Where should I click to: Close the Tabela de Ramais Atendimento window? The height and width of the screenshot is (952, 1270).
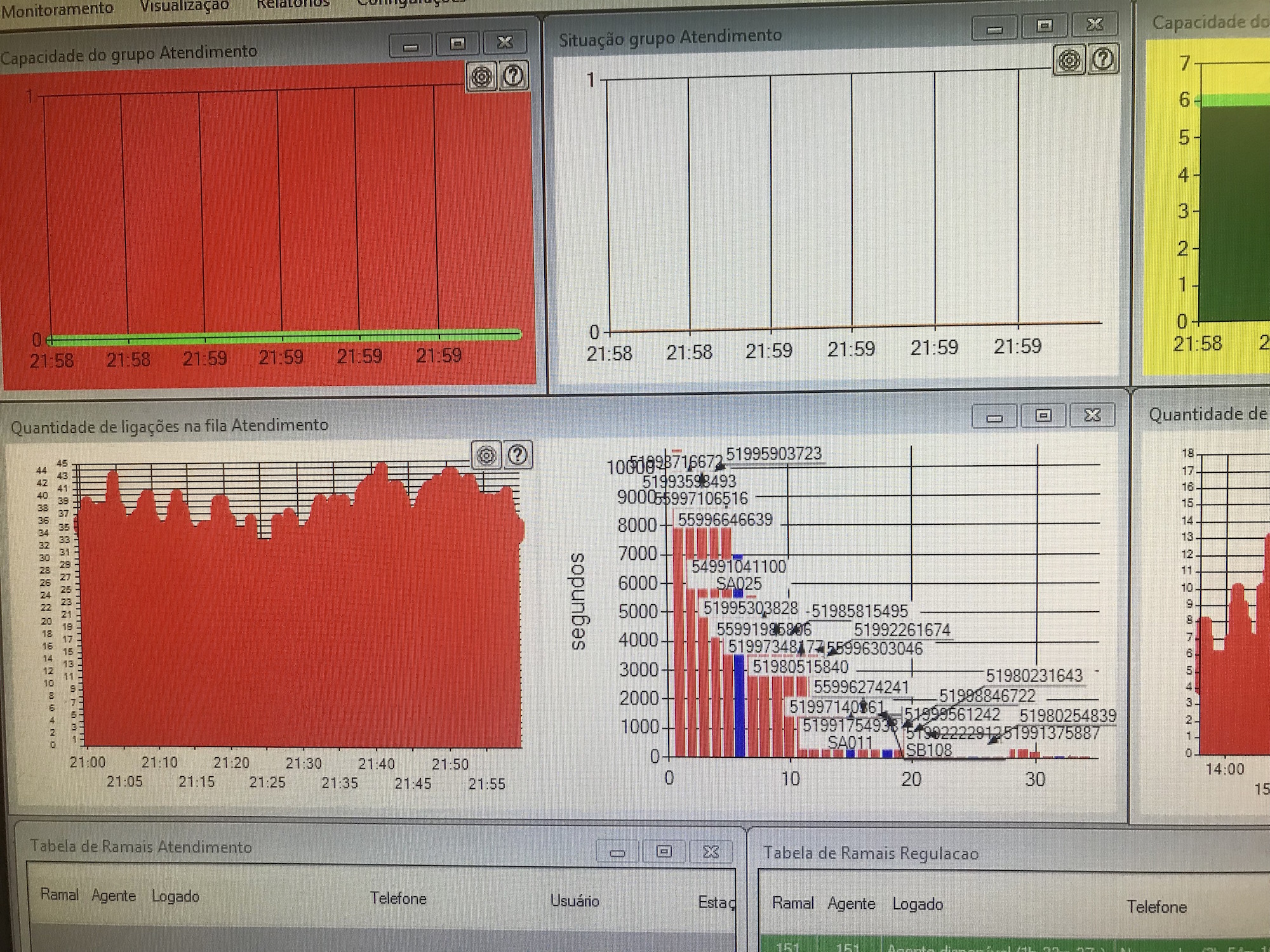tap(711, 851)
